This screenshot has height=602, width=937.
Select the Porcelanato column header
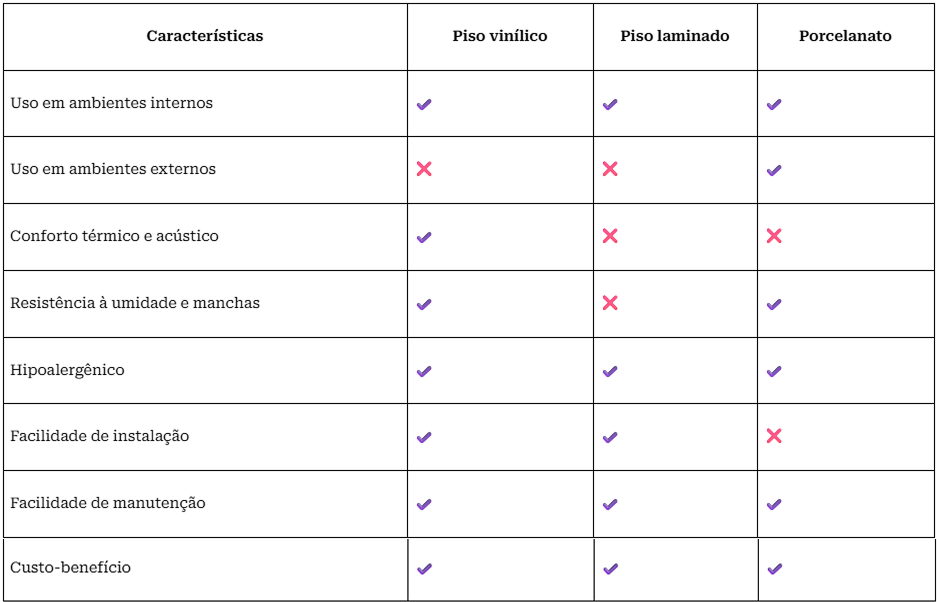[x=845, y=36]
